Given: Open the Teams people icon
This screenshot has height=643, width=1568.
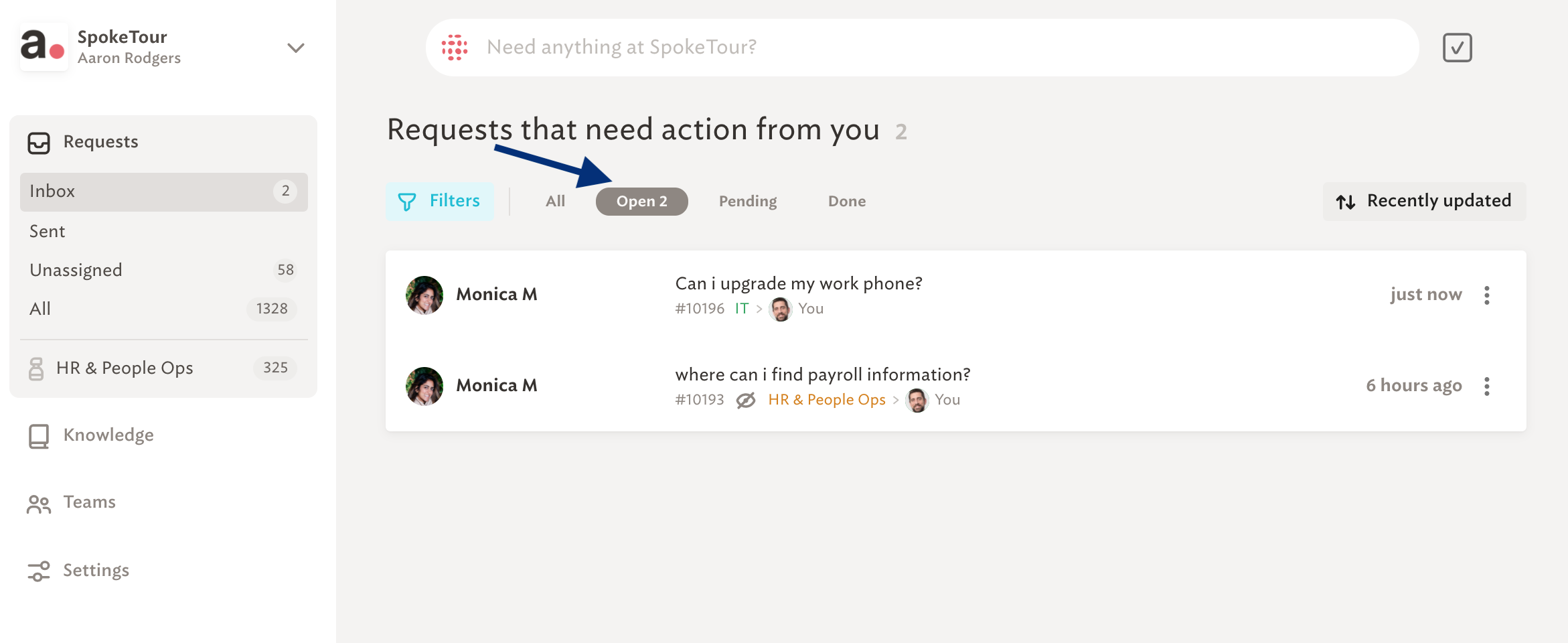Looking at the screenshot, I should click(x=39, y=504).
